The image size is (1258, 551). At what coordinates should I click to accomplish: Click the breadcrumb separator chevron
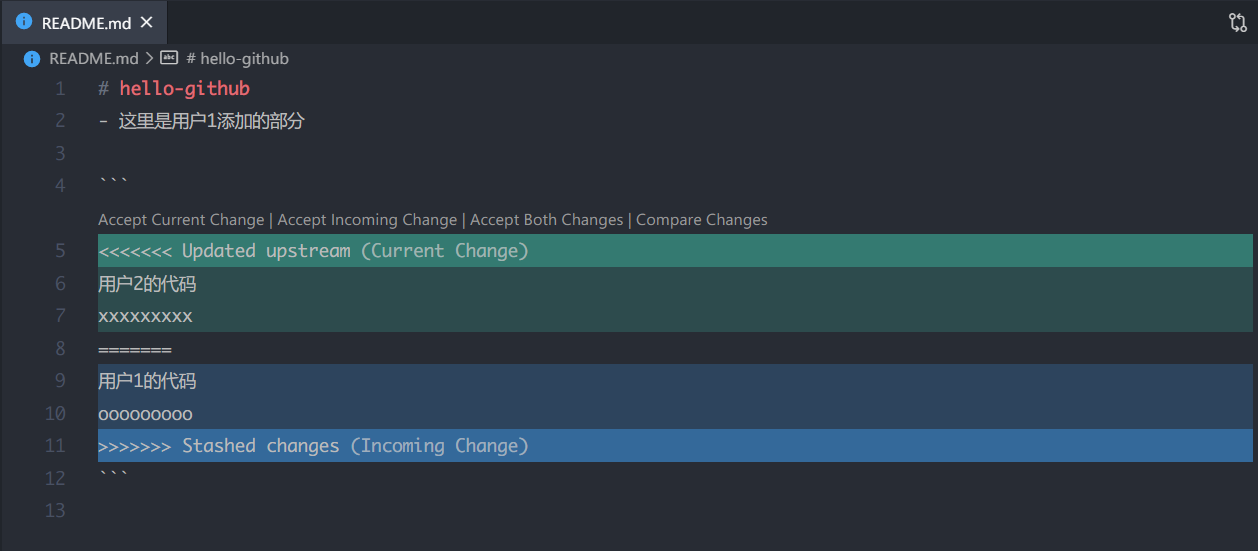pos(149,59)
